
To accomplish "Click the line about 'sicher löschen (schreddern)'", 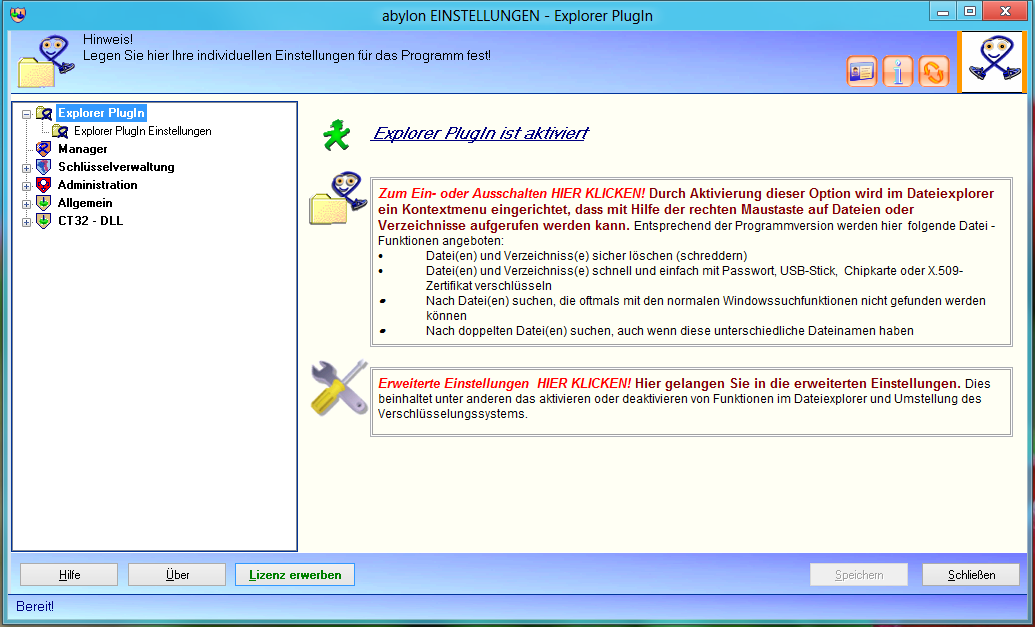I will tap(586, 255).
